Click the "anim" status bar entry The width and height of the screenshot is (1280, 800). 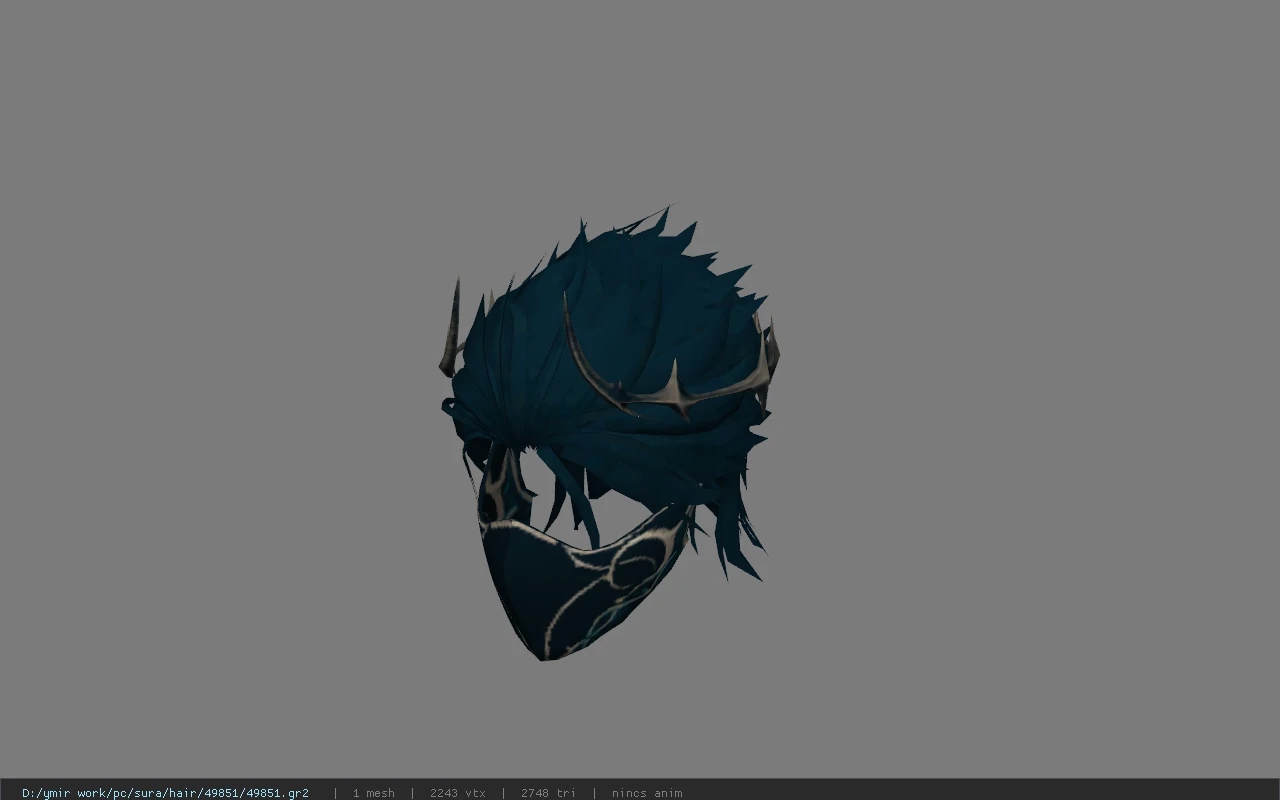pos(647,793)
